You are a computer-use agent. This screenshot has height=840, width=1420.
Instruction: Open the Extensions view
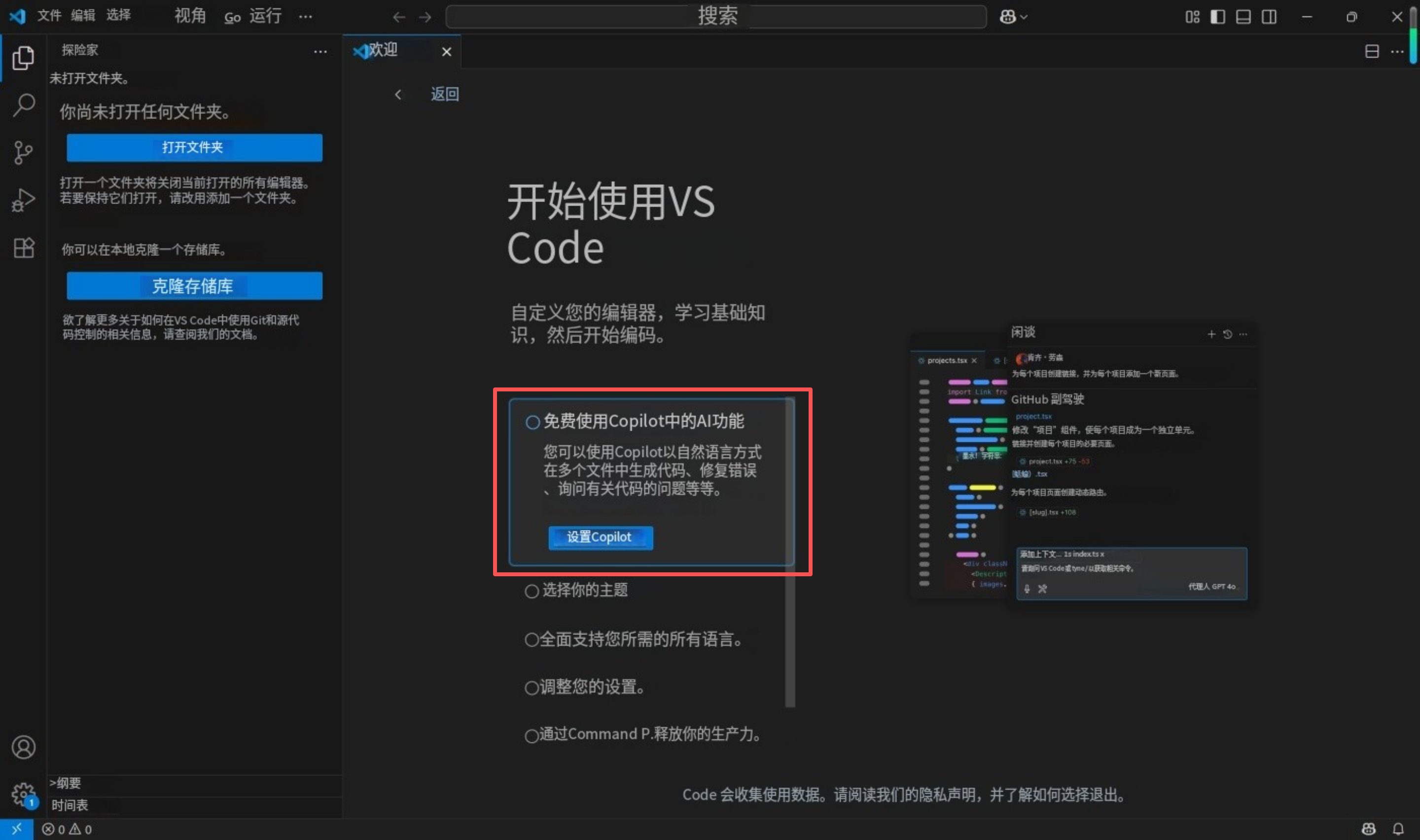(x=23, y=247)
